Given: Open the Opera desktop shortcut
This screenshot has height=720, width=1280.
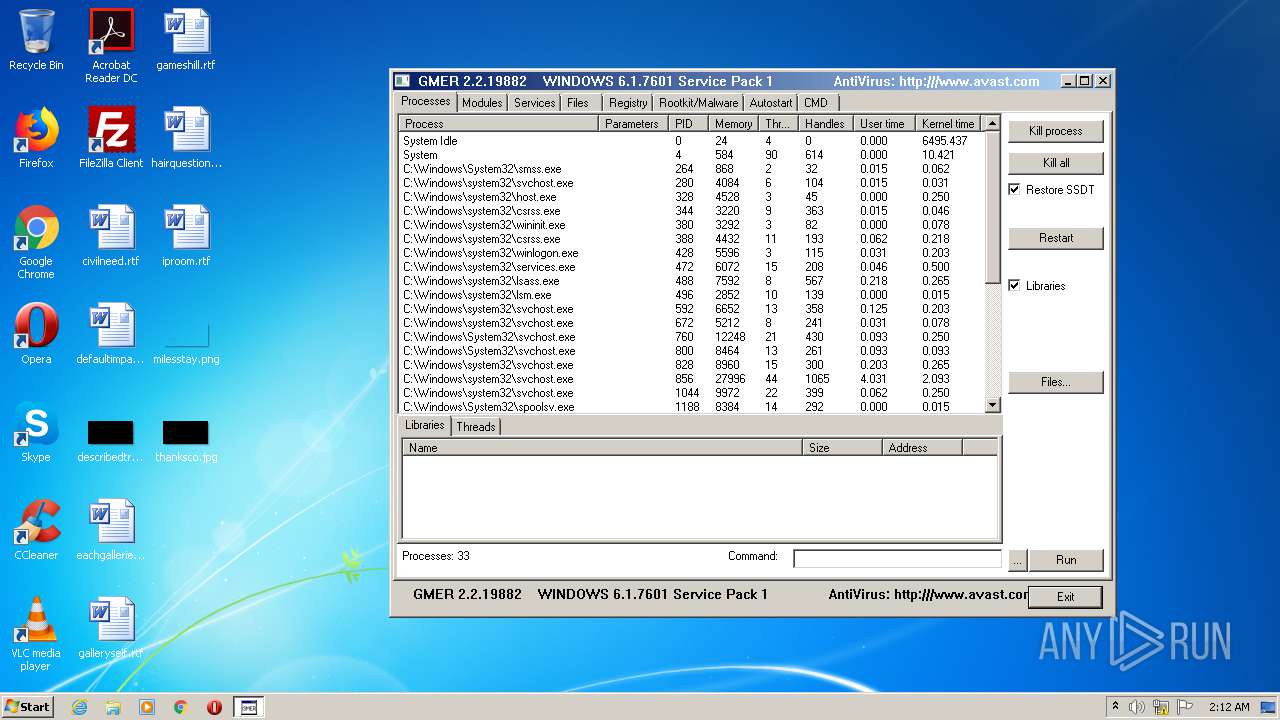Looking at the screenshot, I should 36,334.
